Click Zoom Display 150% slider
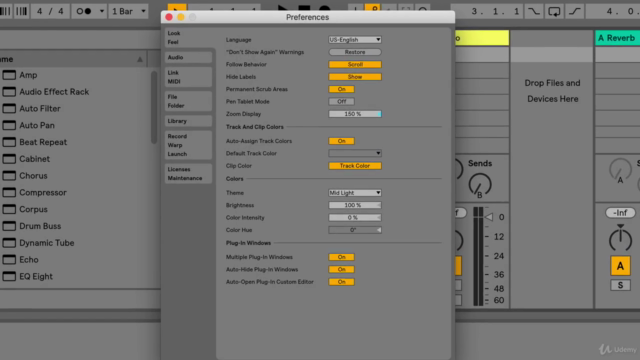 pos(355,114)
